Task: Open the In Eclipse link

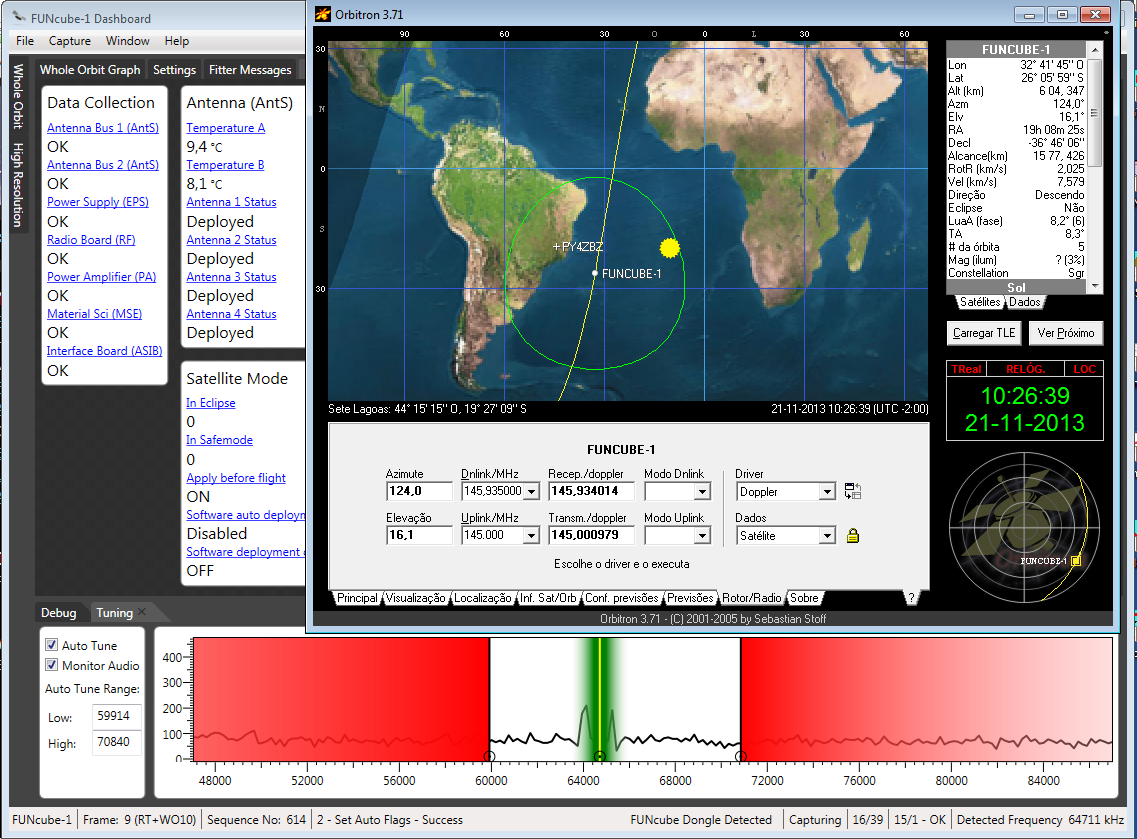Action: pyautogui.click(x=210, y=402)
